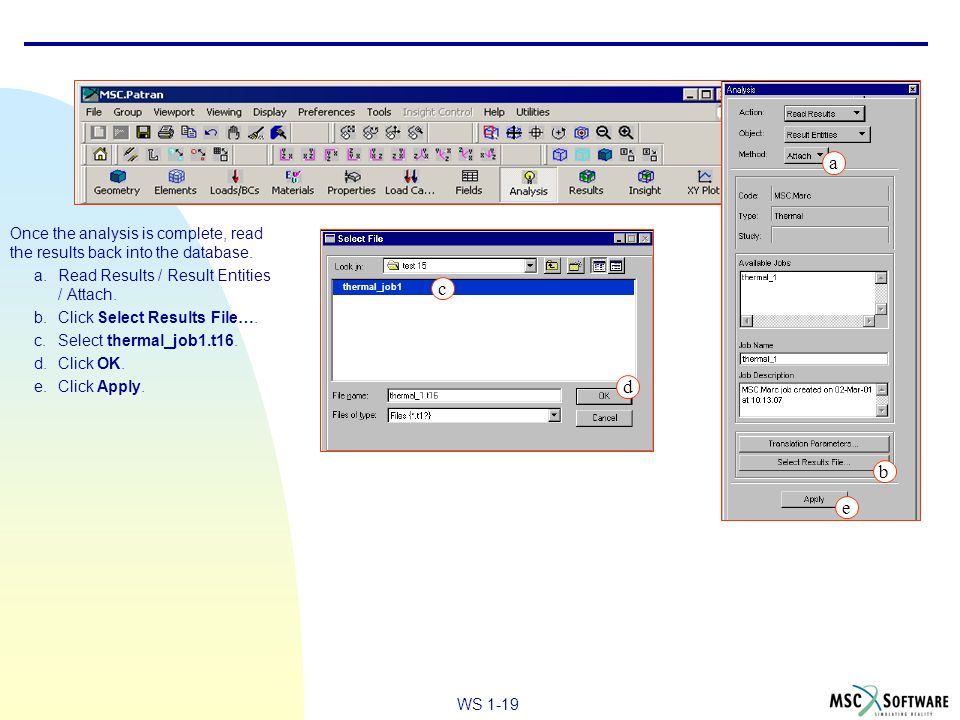Click Job Description scroll down arrow
This screenshot has height=720, width=960.
882,411
